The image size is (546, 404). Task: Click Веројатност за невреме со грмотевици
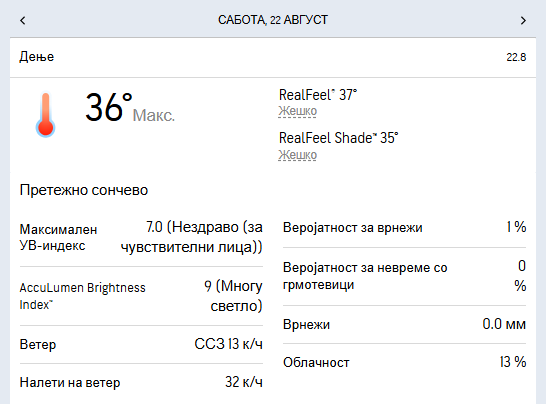(365, 276)
